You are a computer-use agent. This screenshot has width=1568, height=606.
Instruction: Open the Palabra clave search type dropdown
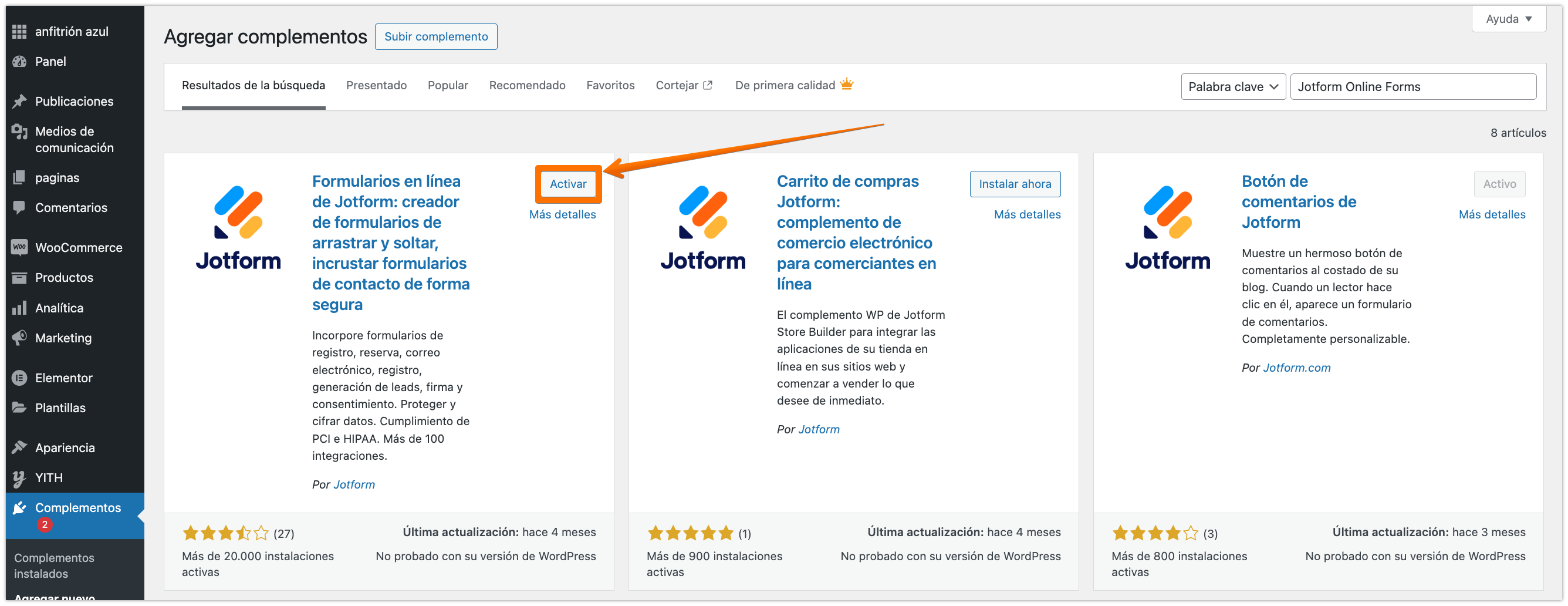click(x=1232, y=87)
